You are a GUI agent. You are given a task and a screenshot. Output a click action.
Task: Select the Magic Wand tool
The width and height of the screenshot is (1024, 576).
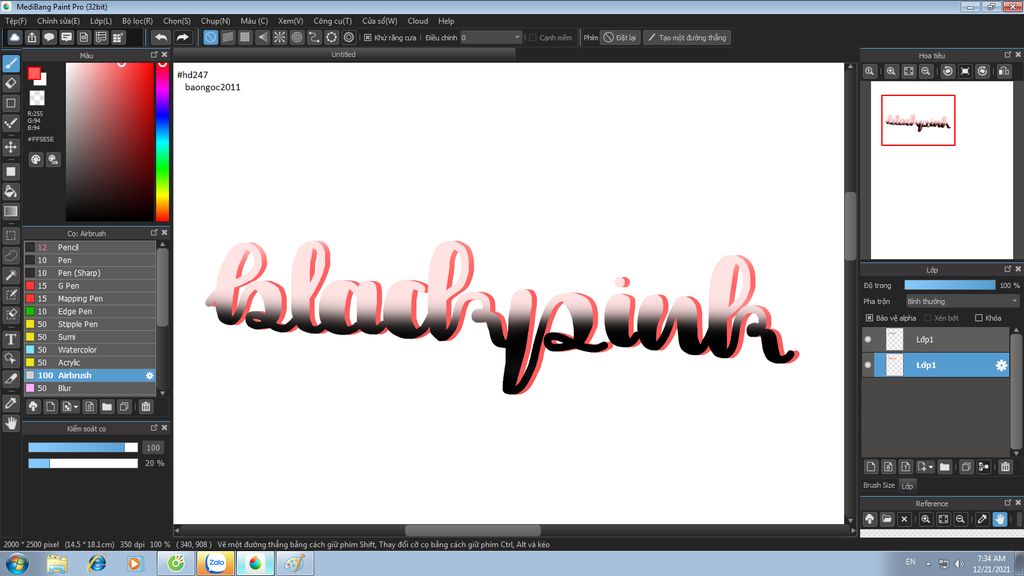tap(10, 275)
